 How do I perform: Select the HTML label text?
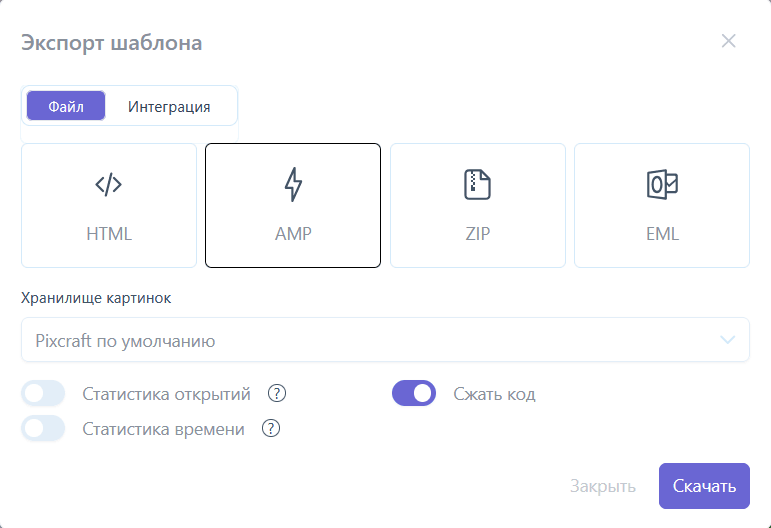click(109, 234)
